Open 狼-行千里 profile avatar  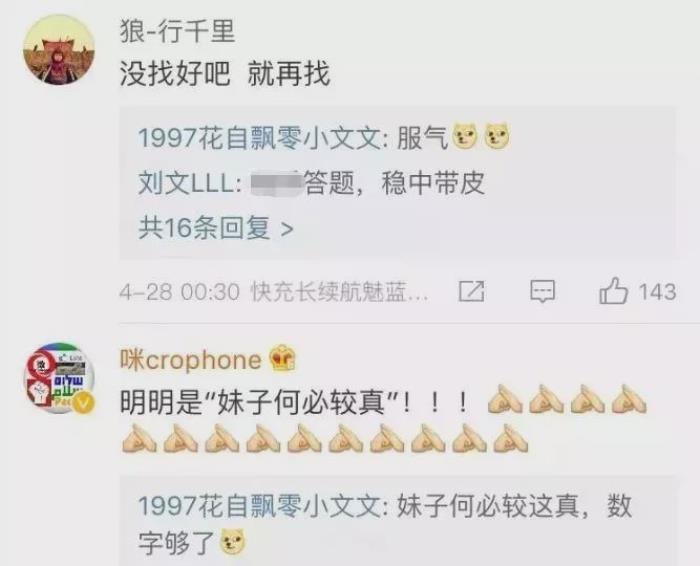59,50
